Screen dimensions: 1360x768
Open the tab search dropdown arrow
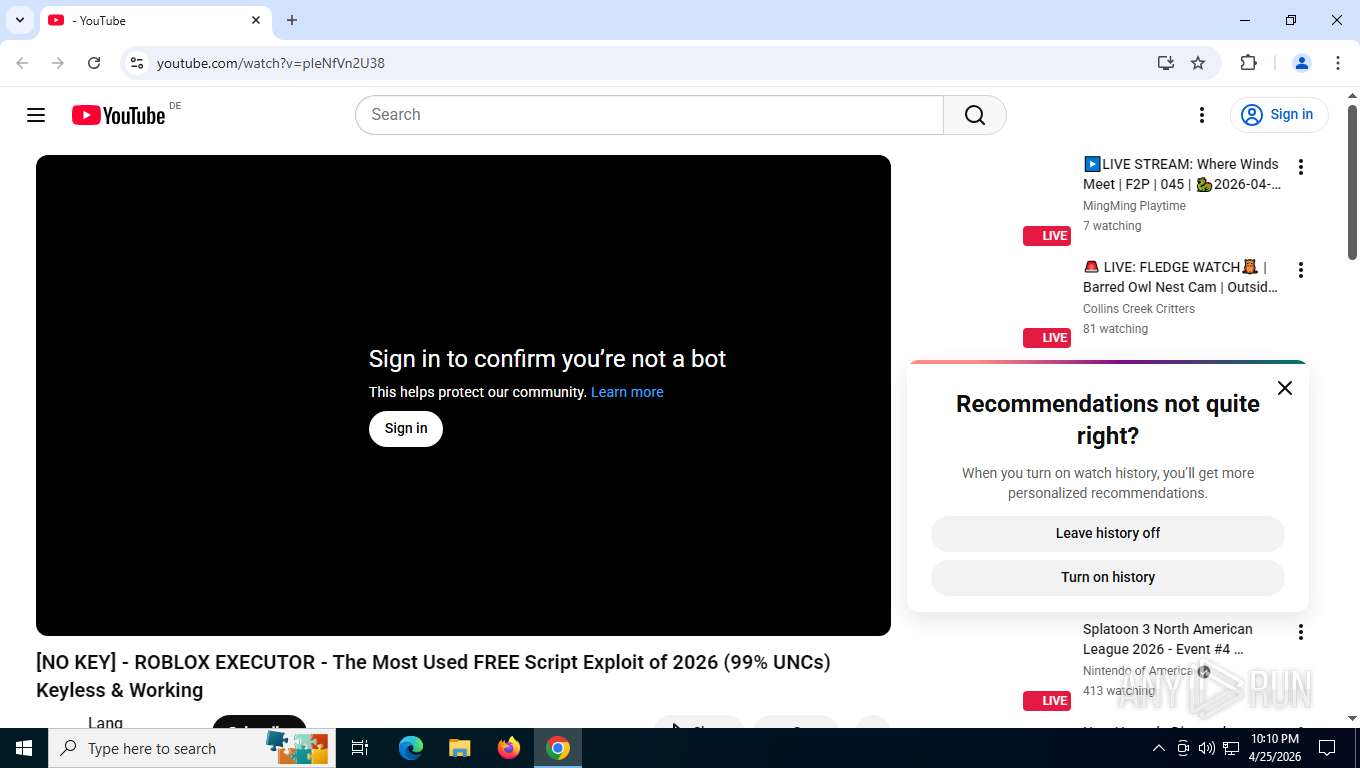tap(20, 20)
